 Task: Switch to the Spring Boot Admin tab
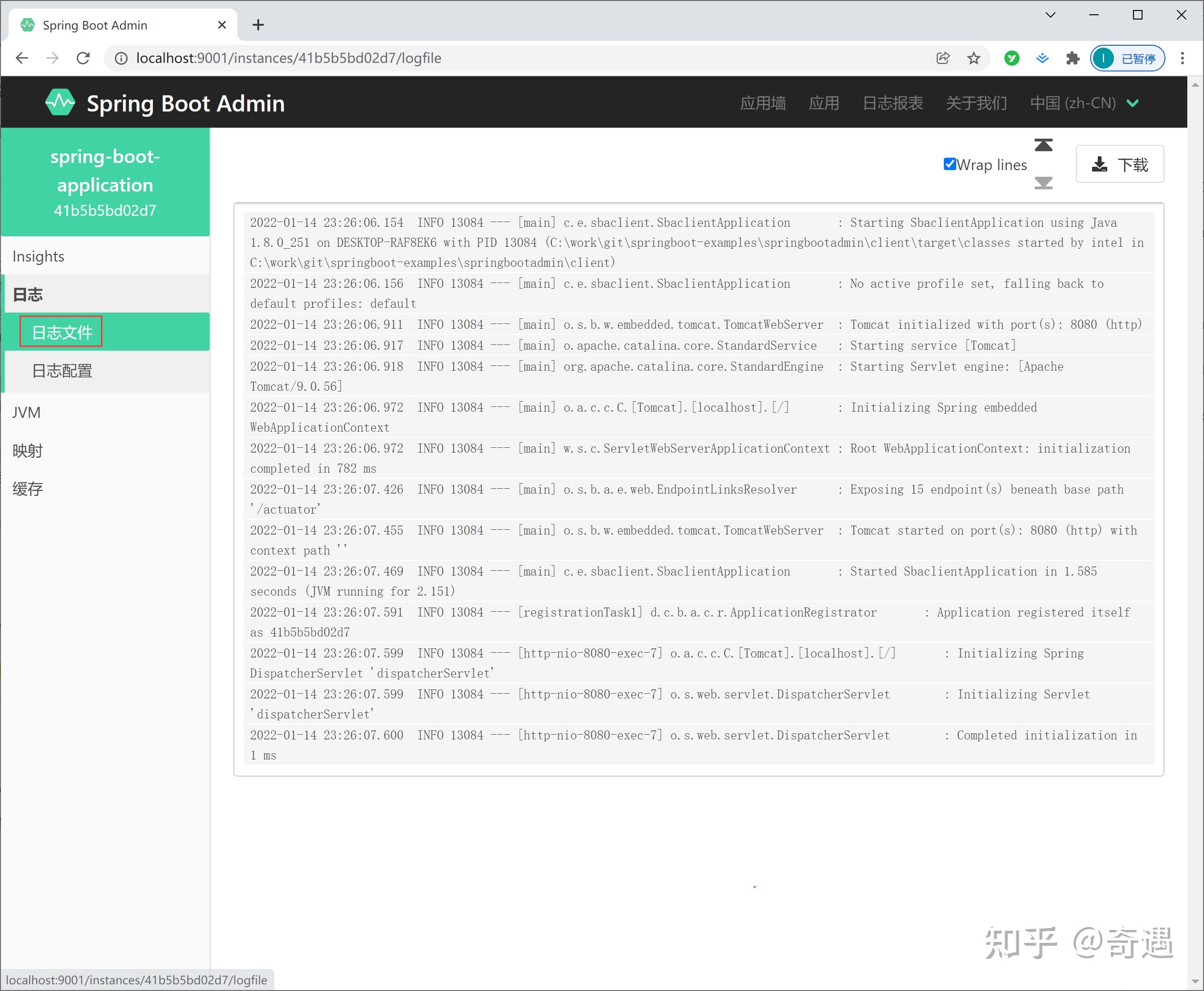click(x=95, y=25)
